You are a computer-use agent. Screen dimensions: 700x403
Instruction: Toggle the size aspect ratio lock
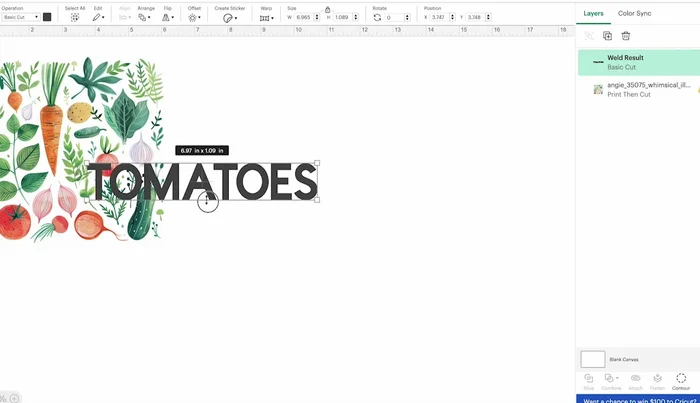click(327, 9)
